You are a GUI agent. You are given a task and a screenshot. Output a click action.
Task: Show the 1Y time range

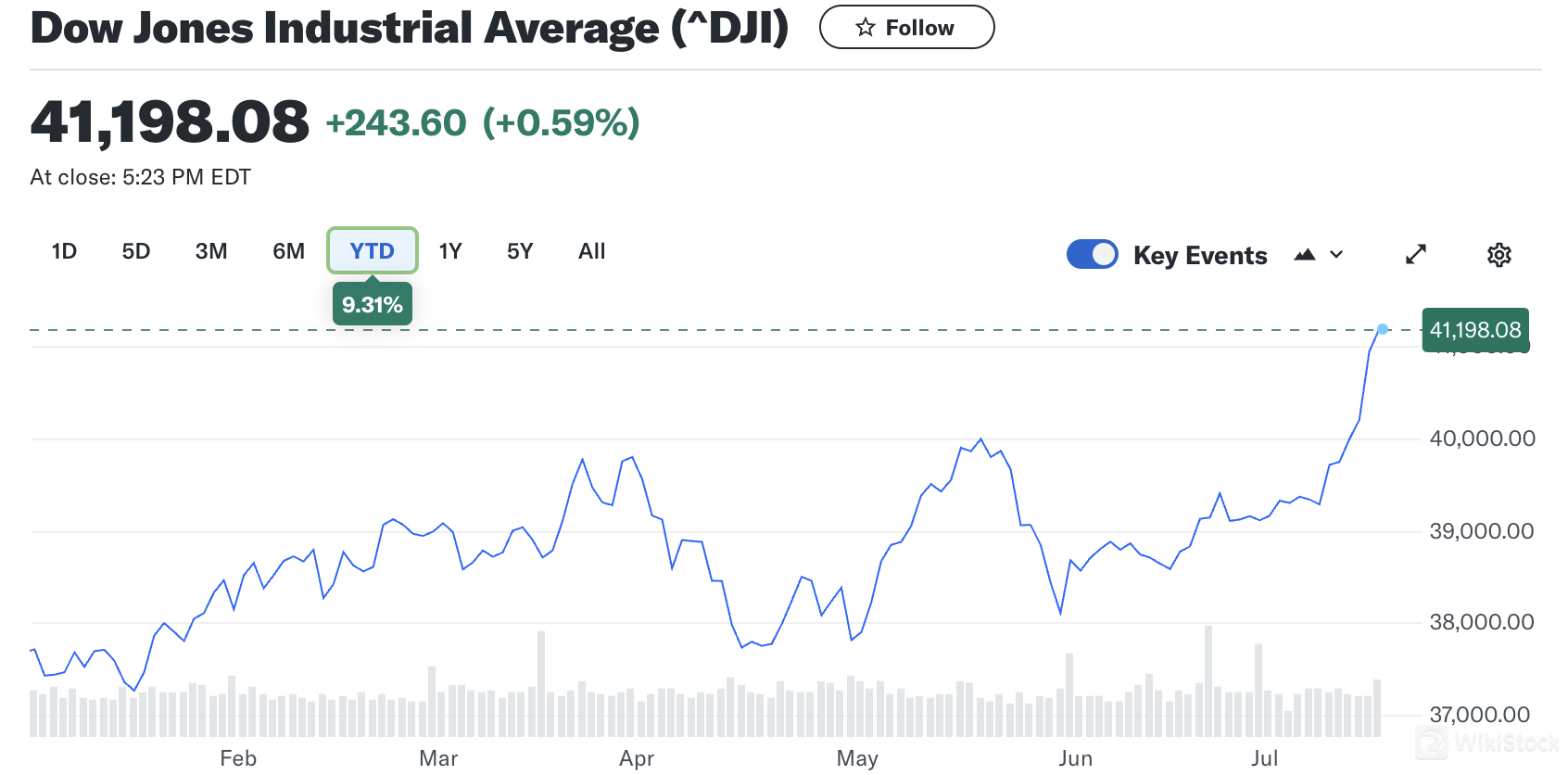(450, 251)
